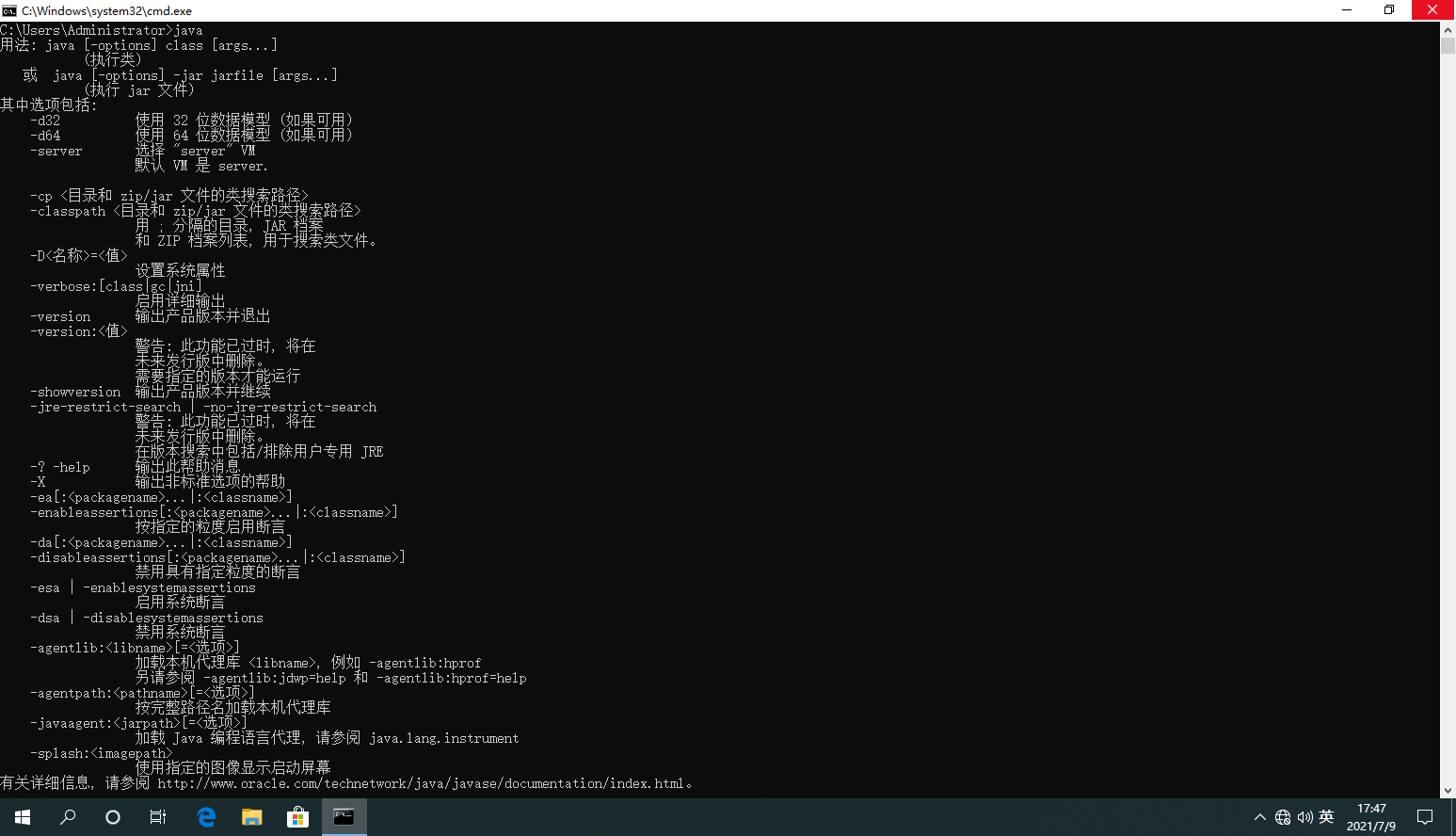Click the Show Desktop strip at the taskbar edge
The image size is (1456, 836).
point(1453,817)
